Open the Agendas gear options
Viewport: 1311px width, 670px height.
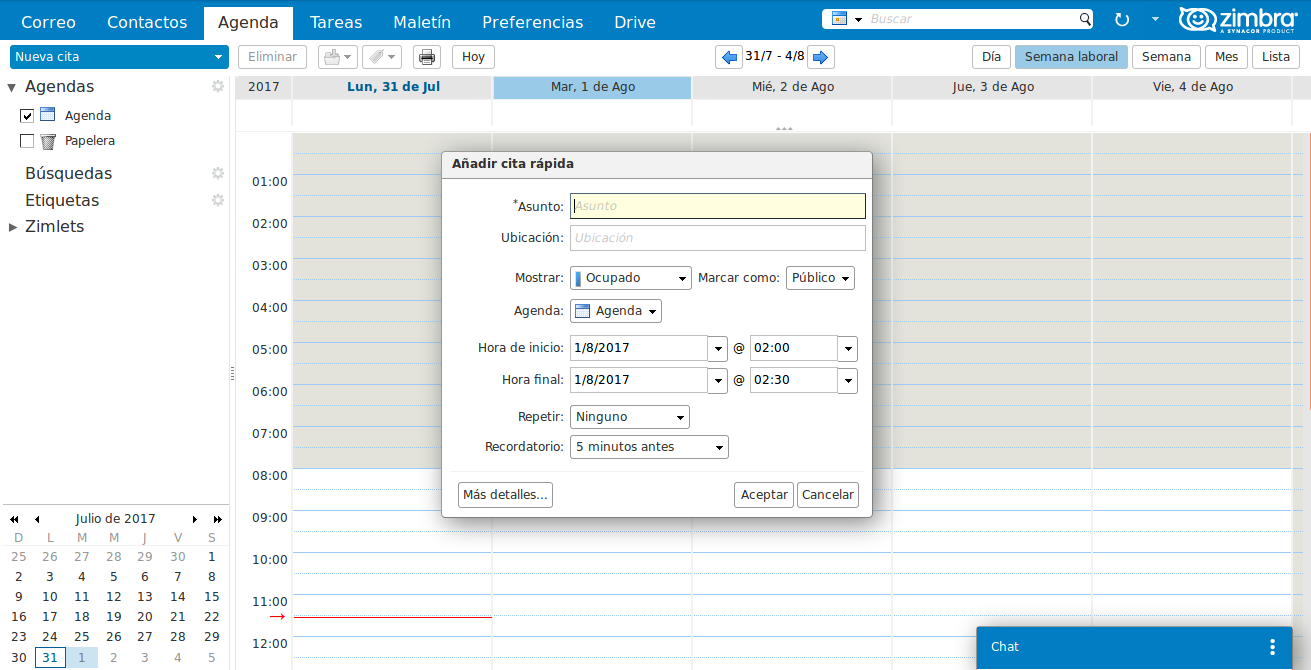tap(217, 86)
